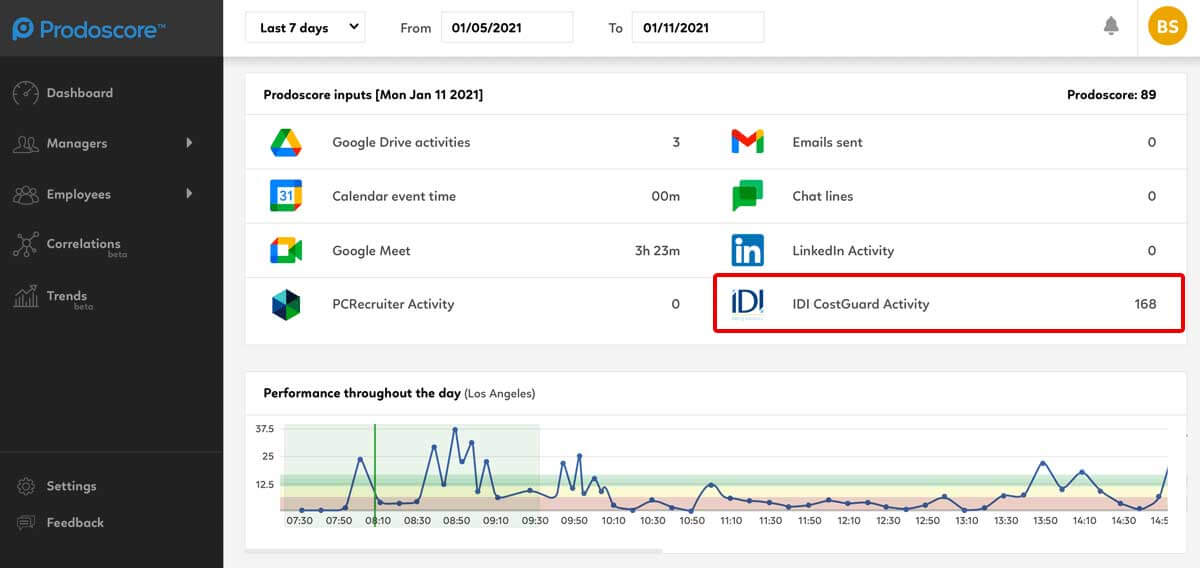Click the Prodoscore logo
The image size is (1200, 568).
point(89,29)
